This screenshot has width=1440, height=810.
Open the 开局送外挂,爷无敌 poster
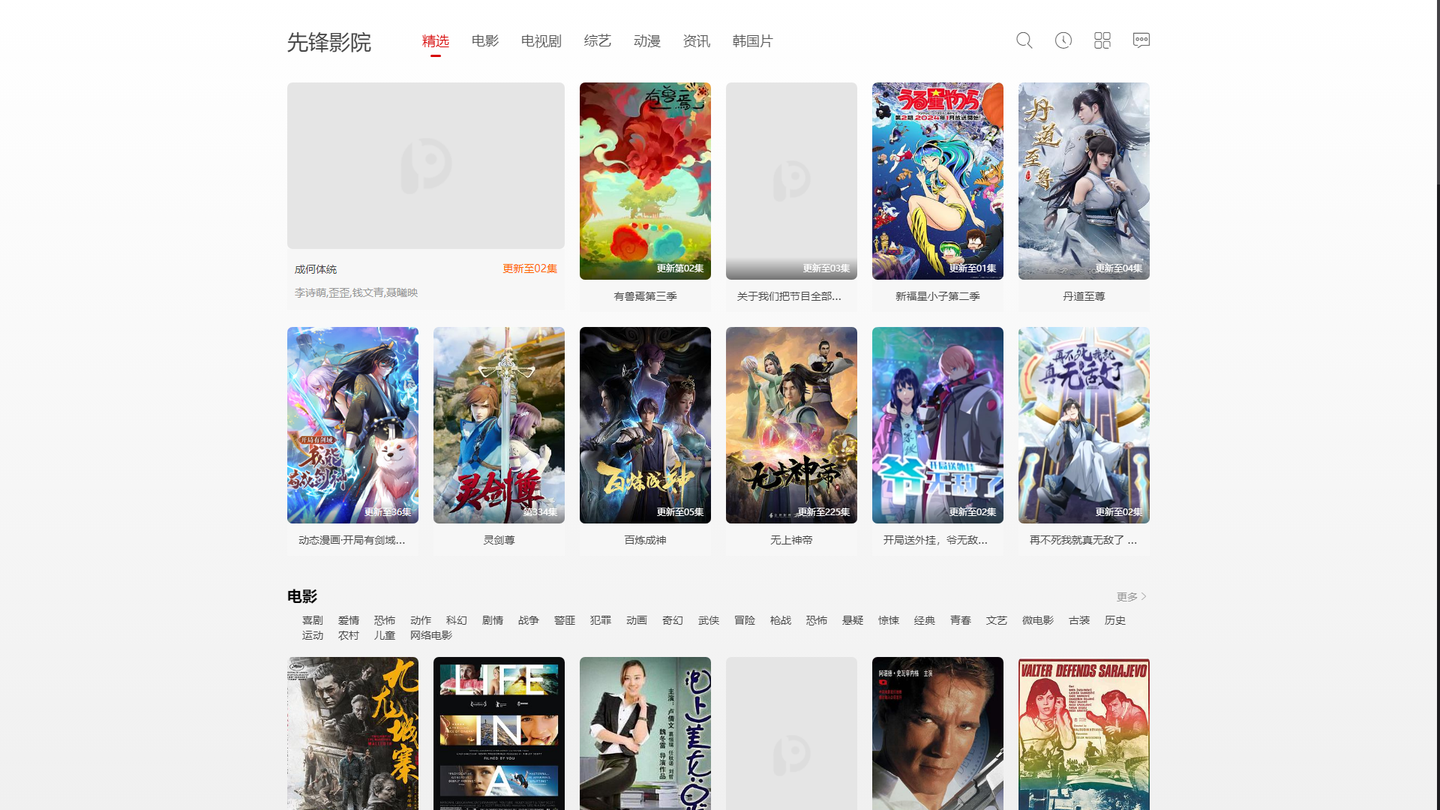(938, 425)
